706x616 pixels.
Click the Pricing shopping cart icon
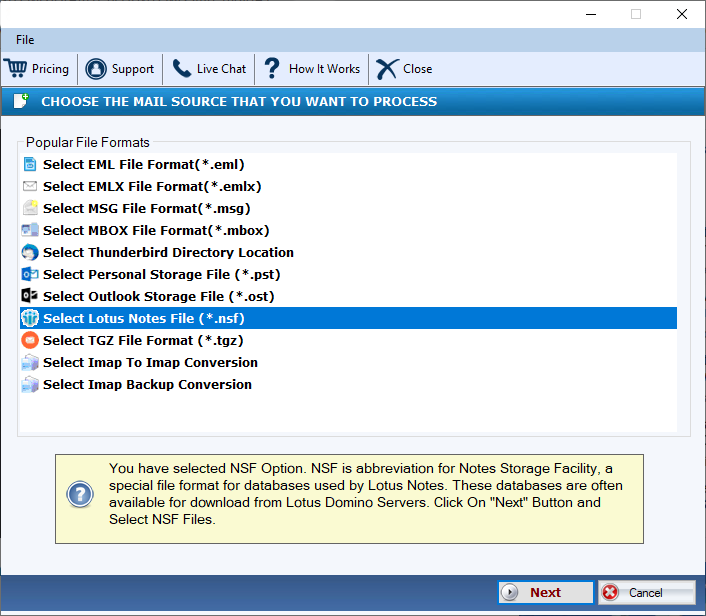point(16,68)
